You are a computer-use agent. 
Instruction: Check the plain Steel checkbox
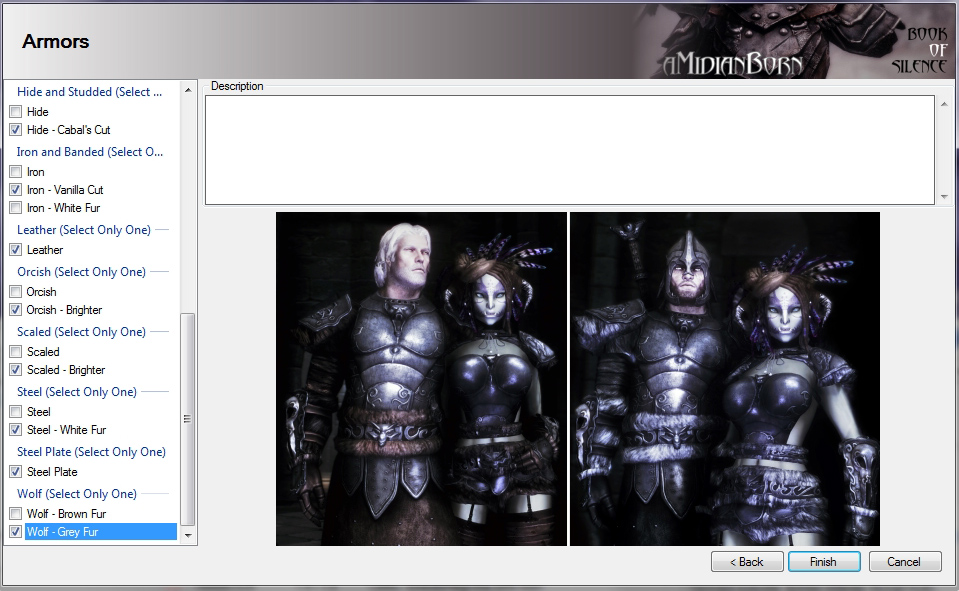tap(16, 412)
